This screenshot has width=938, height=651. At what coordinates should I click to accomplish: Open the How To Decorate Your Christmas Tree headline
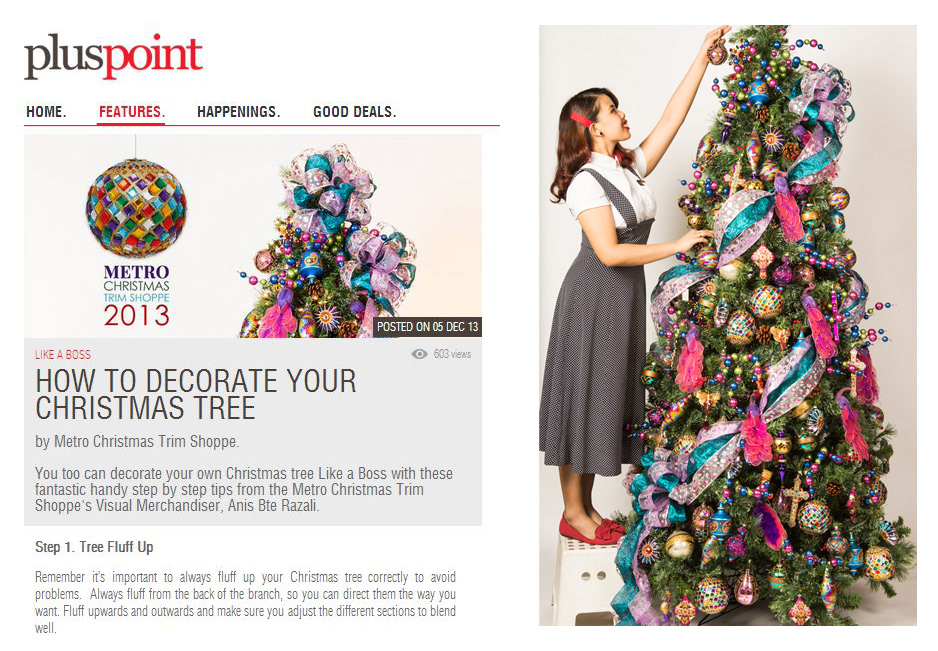(x=196, y=395)
